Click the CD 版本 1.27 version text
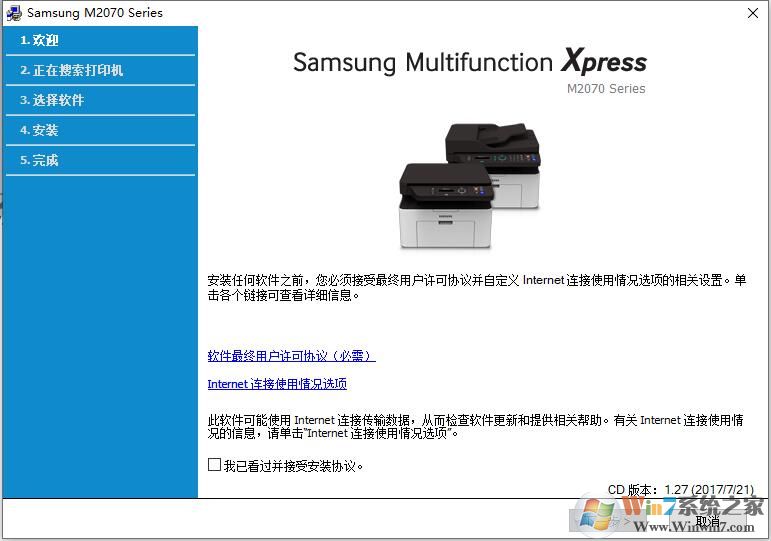The image size is (771, 541). point(681,490)
